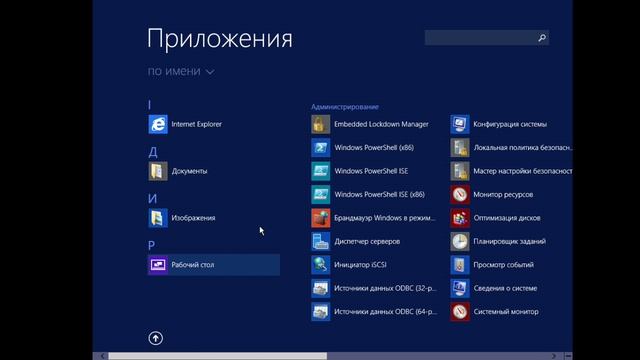Open Источники данных ODBC (64-р...) icon

[320, 312]
